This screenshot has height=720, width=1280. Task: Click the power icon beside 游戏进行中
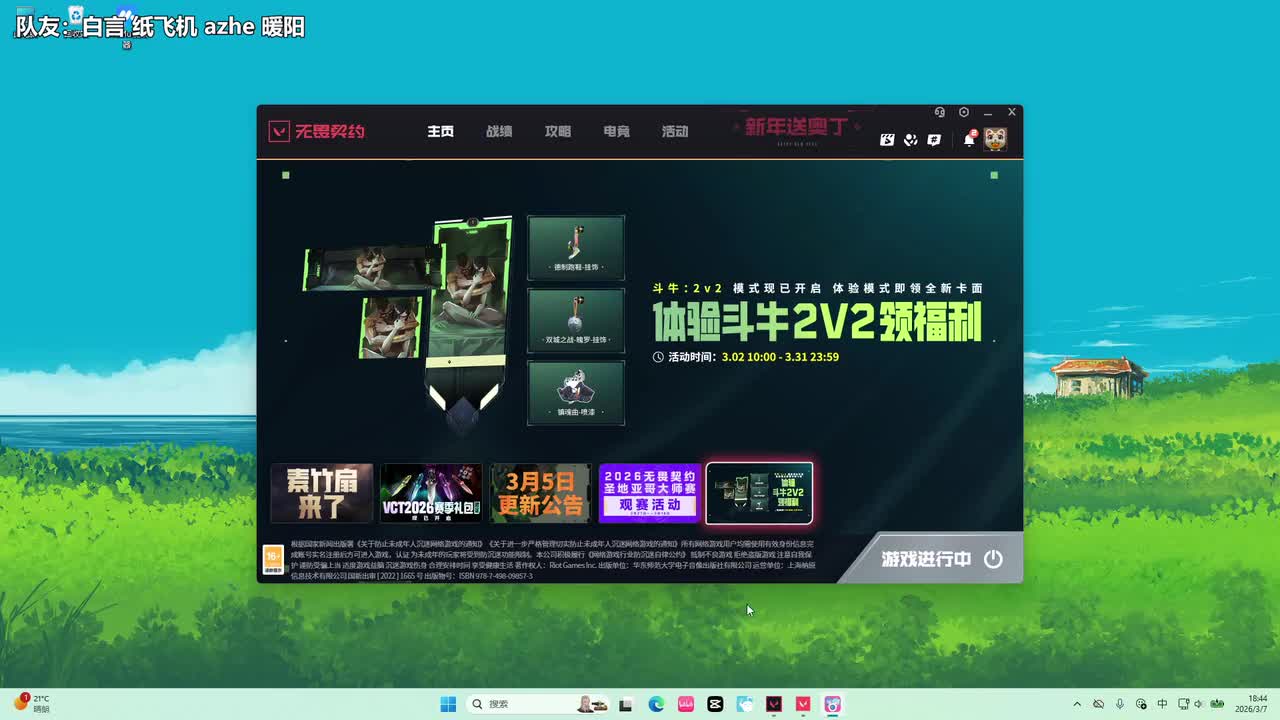tap(993, 559)
